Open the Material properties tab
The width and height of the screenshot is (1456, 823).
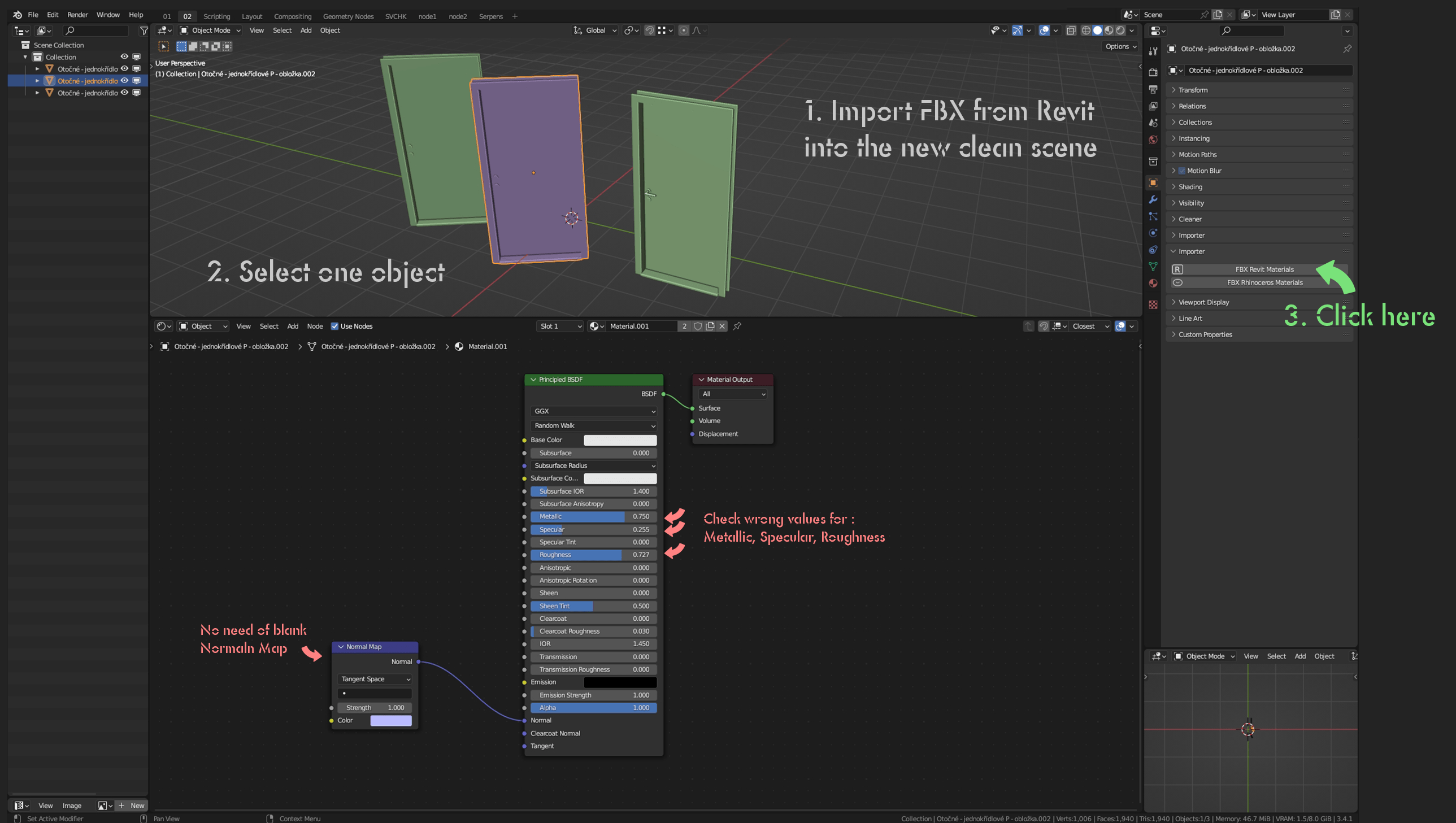click(1153, 283)
